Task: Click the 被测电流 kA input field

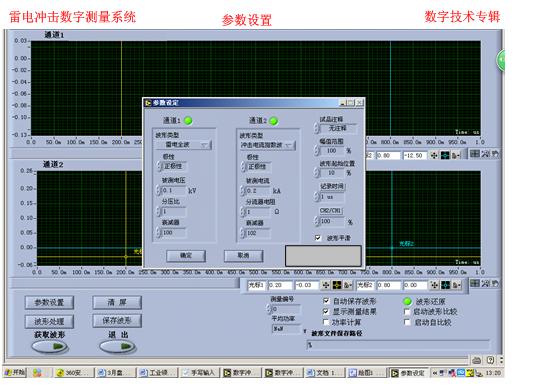Action: pos(258,191)
